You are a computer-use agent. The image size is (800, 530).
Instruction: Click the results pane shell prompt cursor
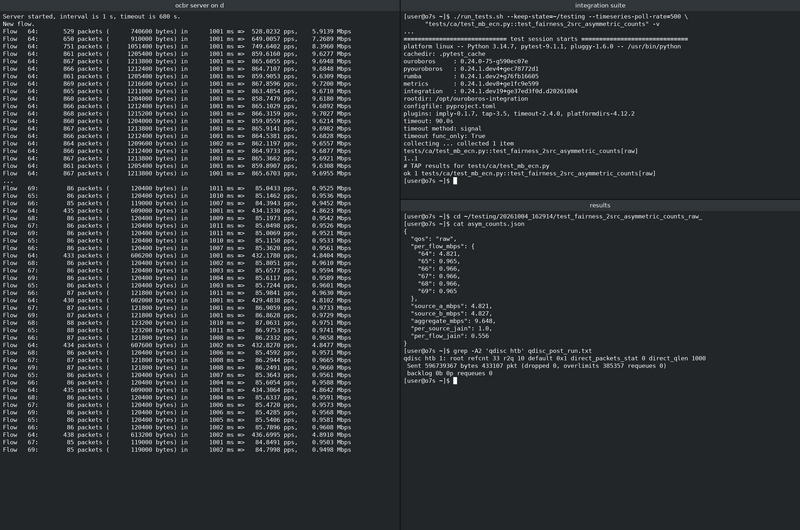click(455, 381)
